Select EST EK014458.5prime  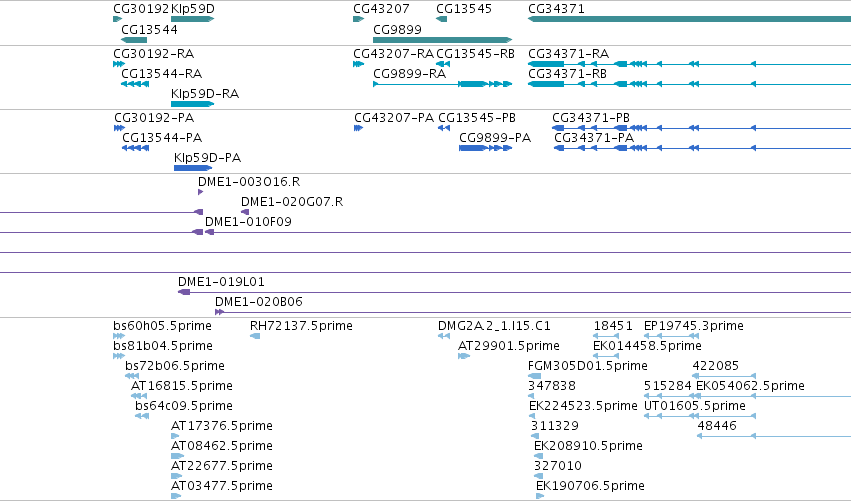(x=647, y=346)
